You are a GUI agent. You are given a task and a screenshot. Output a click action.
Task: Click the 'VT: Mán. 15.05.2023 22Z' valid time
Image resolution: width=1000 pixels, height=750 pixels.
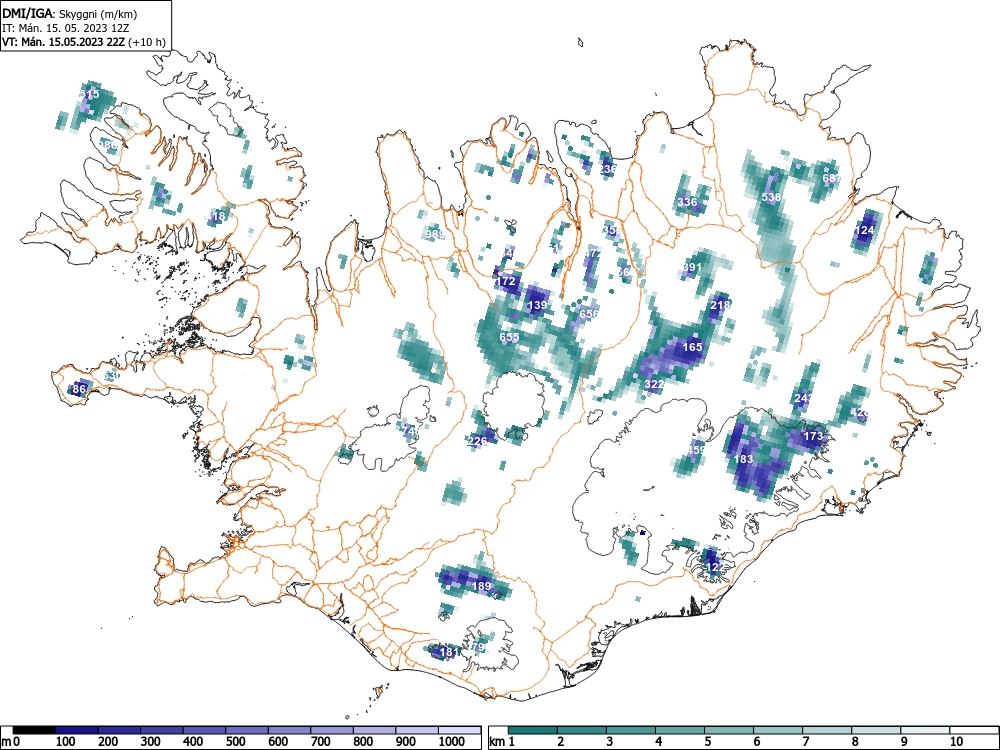point(63,42)
